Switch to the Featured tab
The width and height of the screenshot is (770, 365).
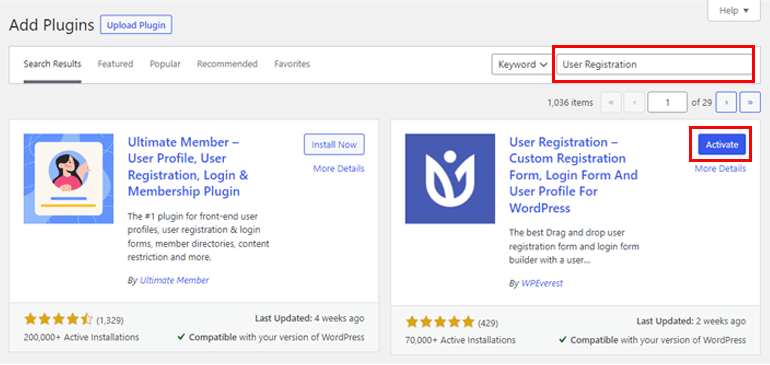pos(115,64)
